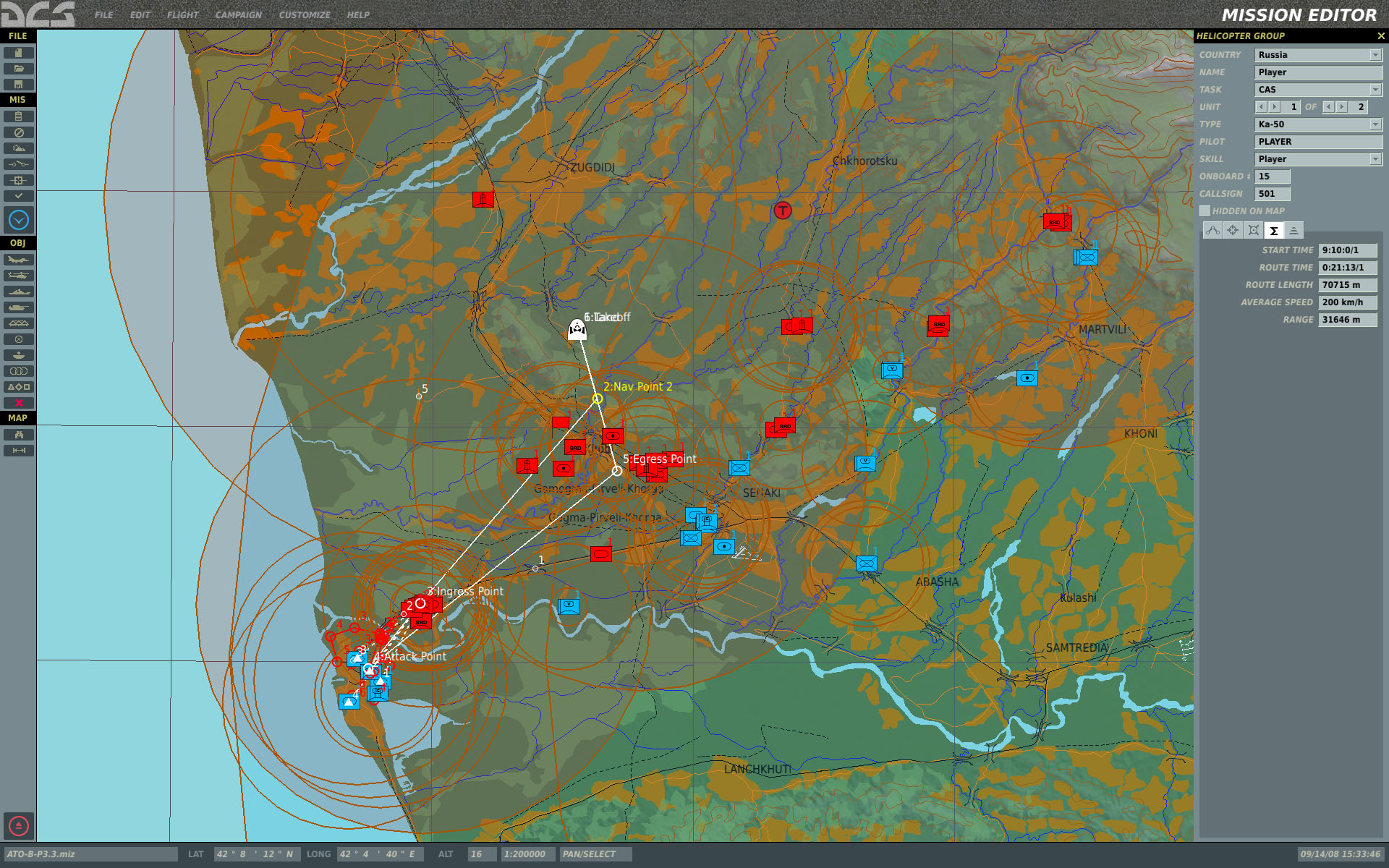
Task: Open the HELP menu
Action: pyautogui.click(x=358, y=14)
